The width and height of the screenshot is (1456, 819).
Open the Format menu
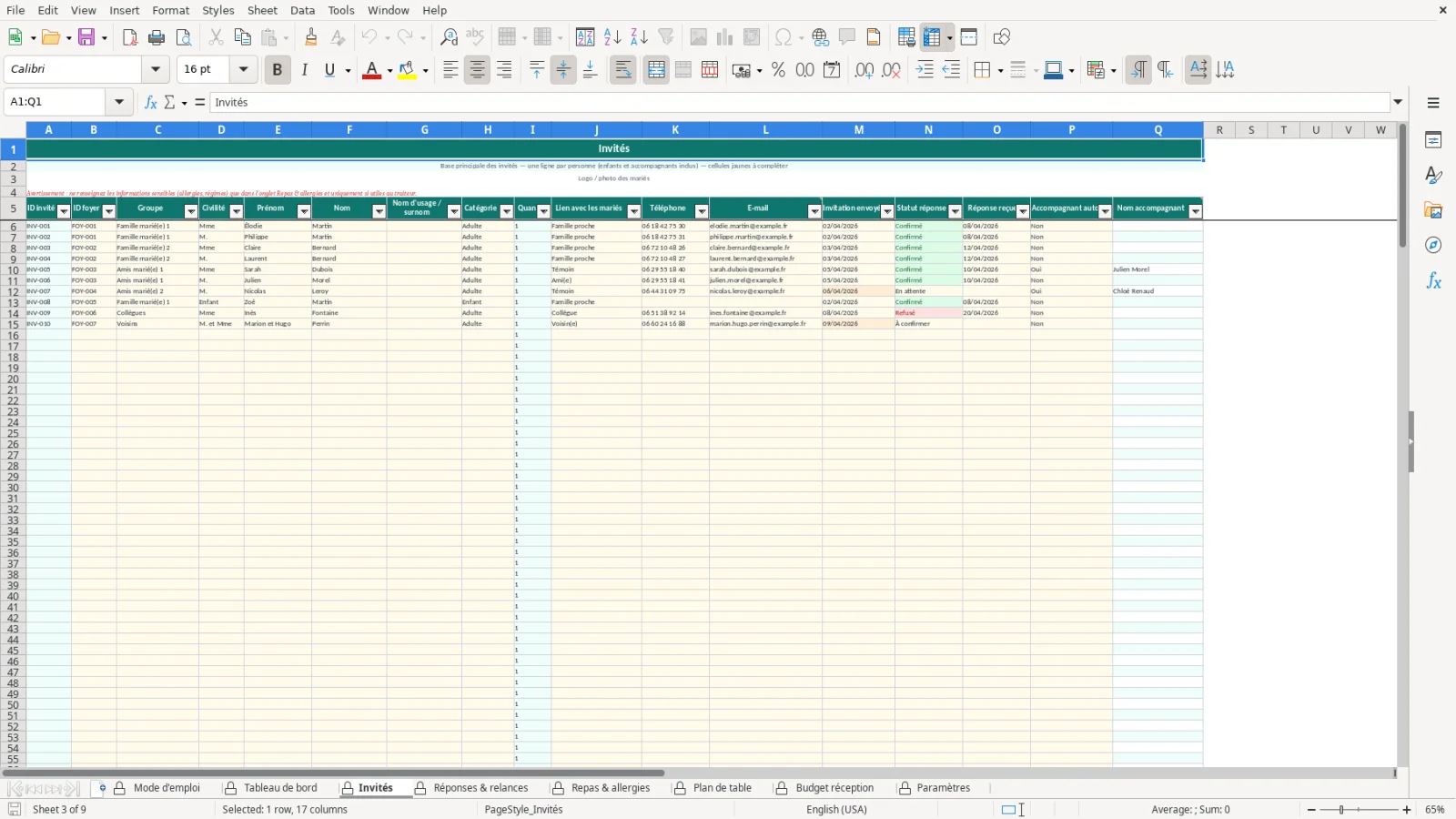170,10
